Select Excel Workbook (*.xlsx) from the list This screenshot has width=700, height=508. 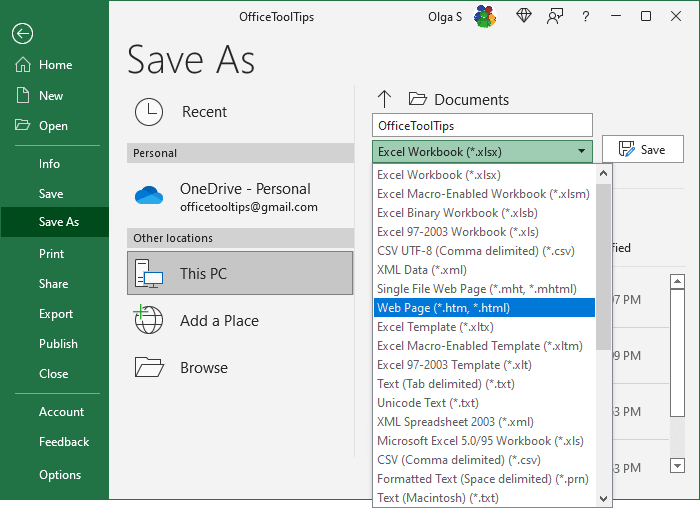tap(484, 175)
